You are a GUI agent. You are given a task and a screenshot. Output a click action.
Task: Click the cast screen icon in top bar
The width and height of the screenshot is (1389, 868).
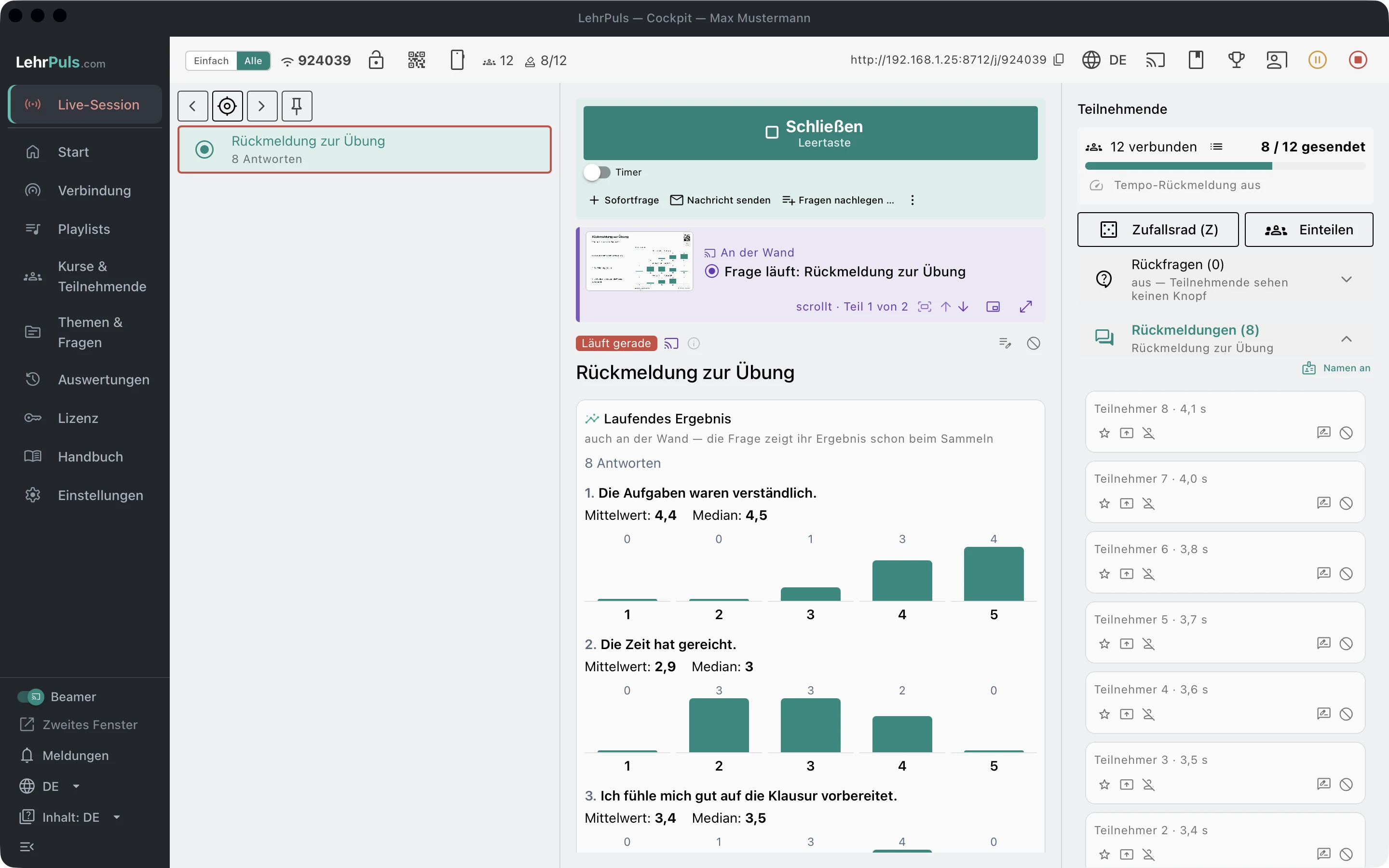(x=1156, y=60)
